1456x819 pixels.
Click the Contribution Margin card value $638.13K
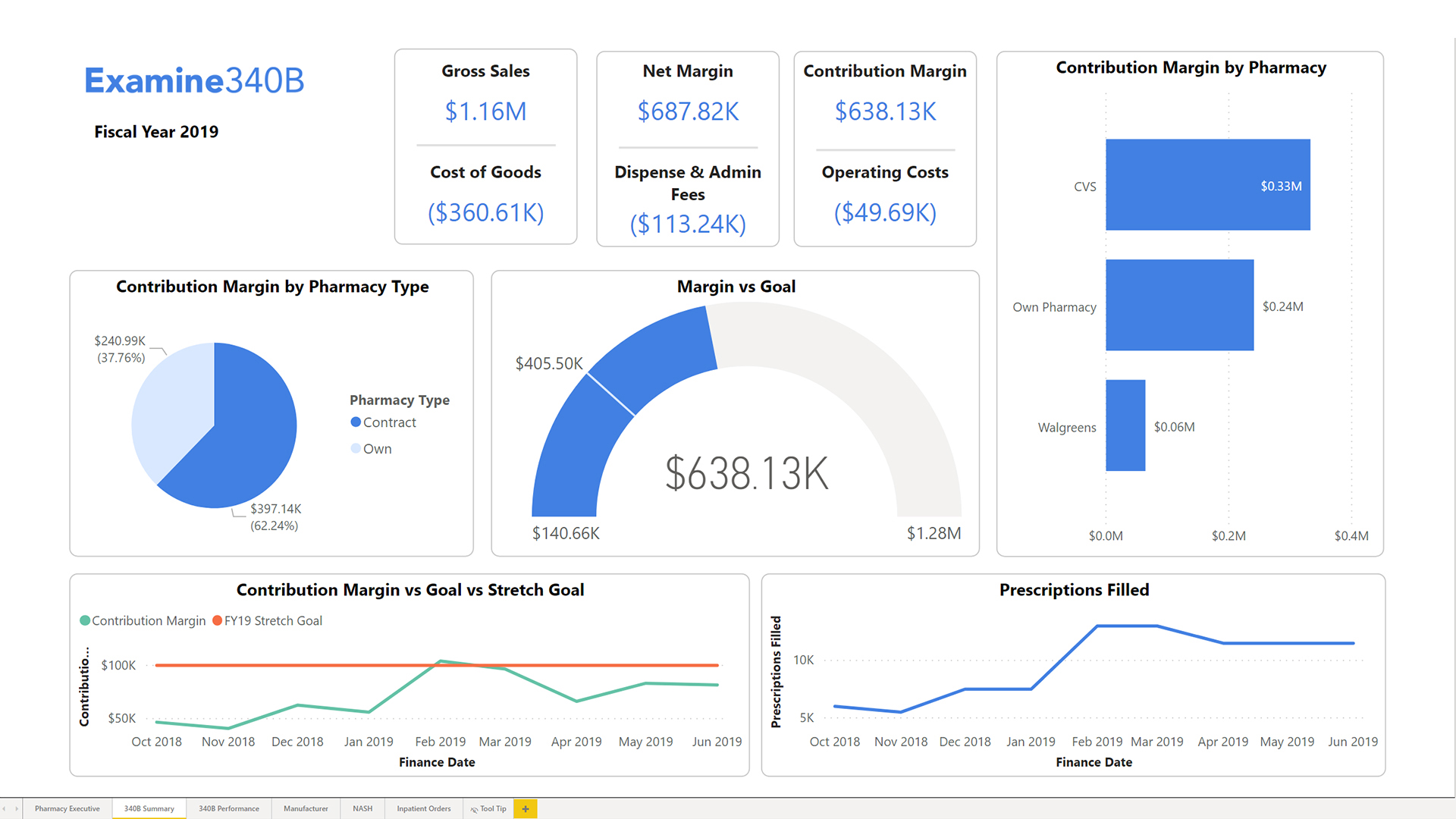[885, 111]
